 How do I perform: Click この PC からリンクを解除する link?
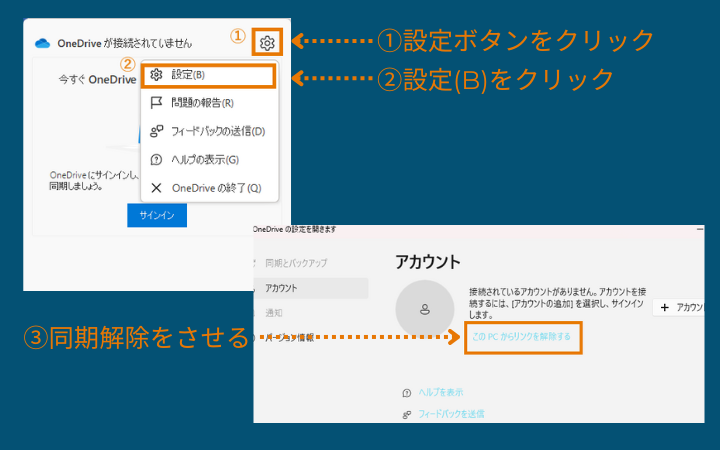[x=522, y=337]
